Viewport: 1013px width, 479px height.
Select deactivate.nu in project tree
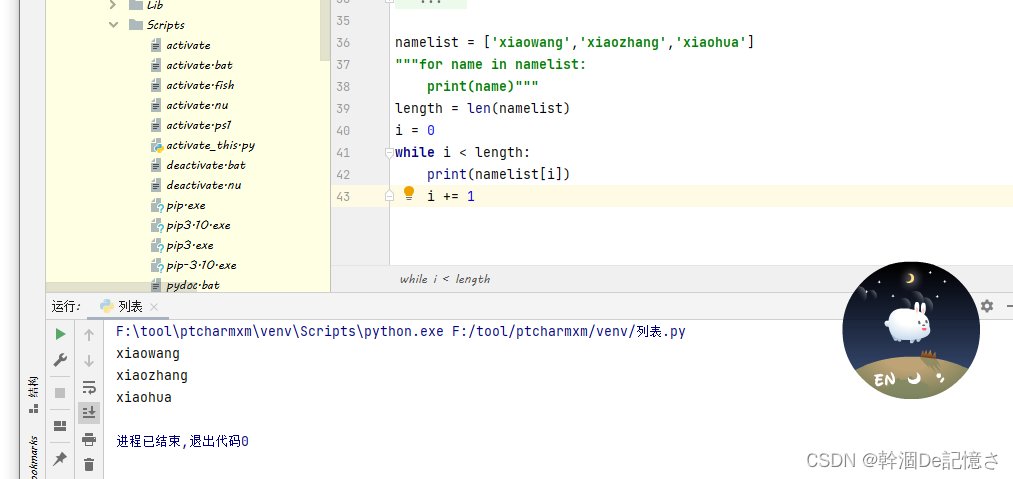click(x=204, y=186)
